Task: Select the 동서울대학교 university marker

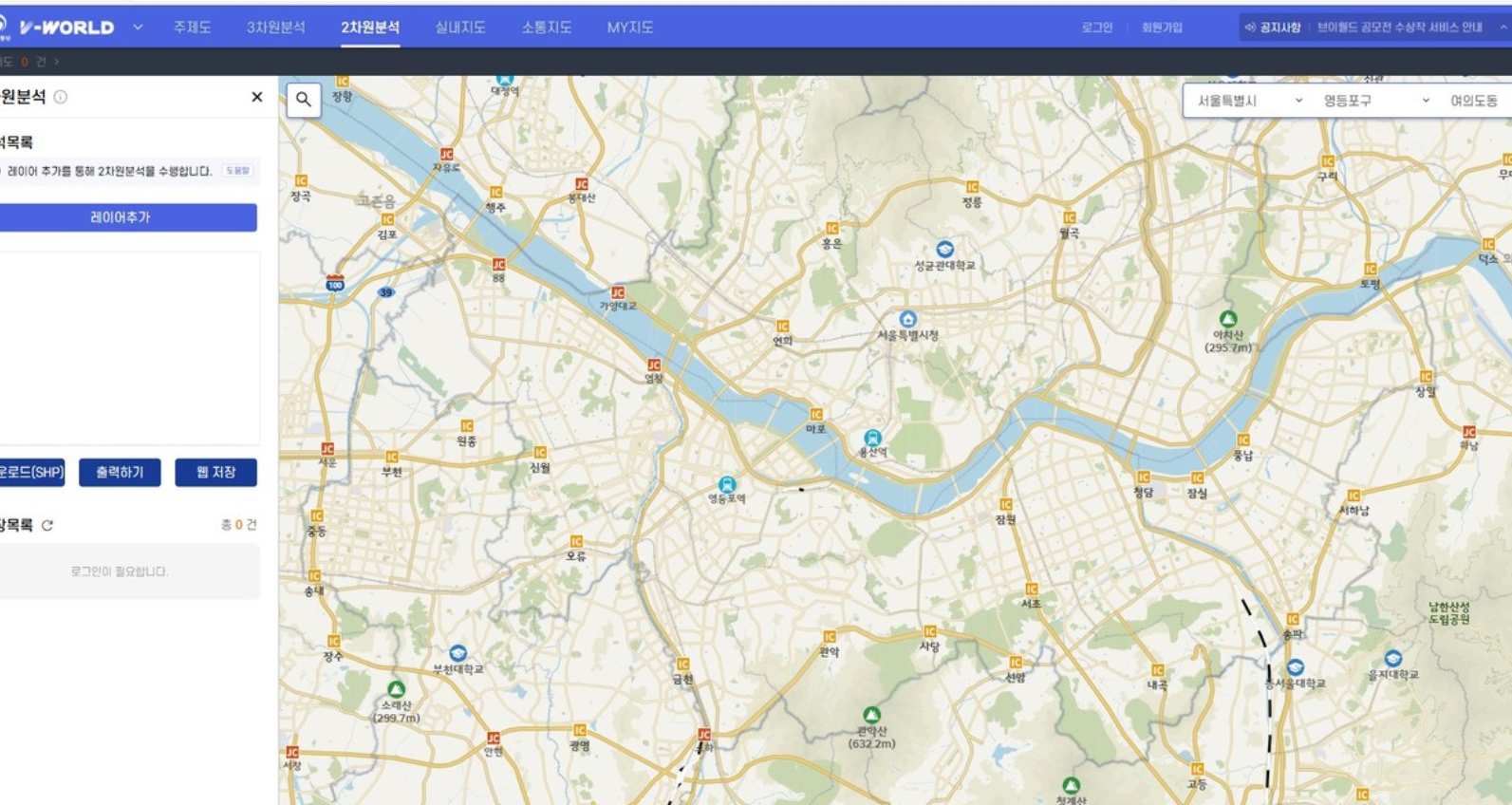Action: (1296, 667)
